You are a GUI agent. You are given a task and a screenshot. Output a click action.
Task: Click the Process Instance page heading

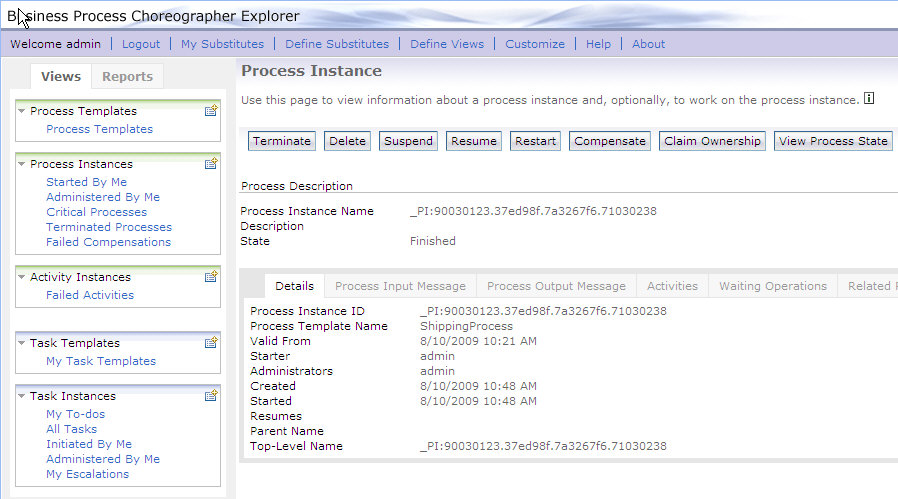[312, 70]
